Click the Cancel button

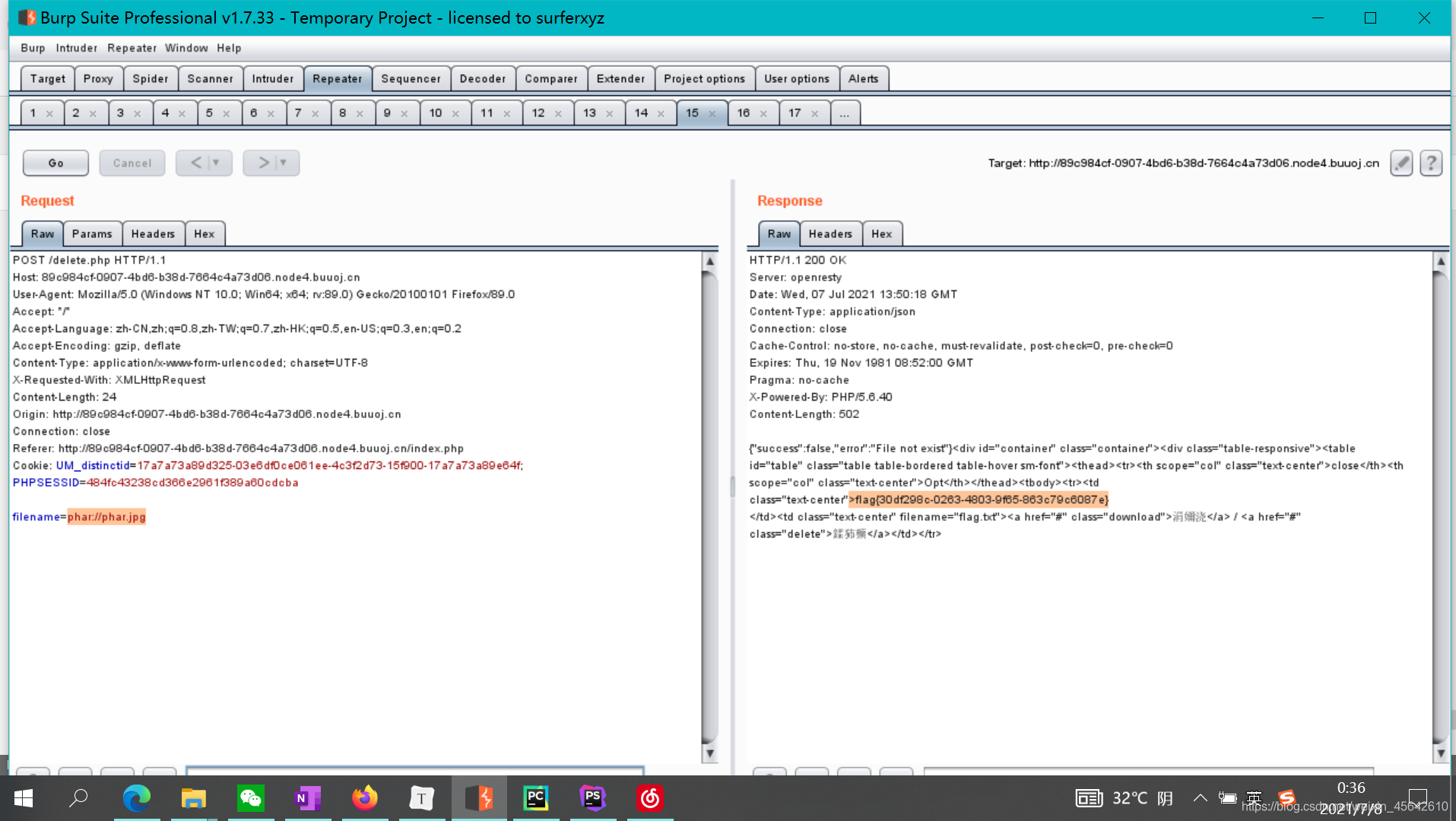click(132, 163)
